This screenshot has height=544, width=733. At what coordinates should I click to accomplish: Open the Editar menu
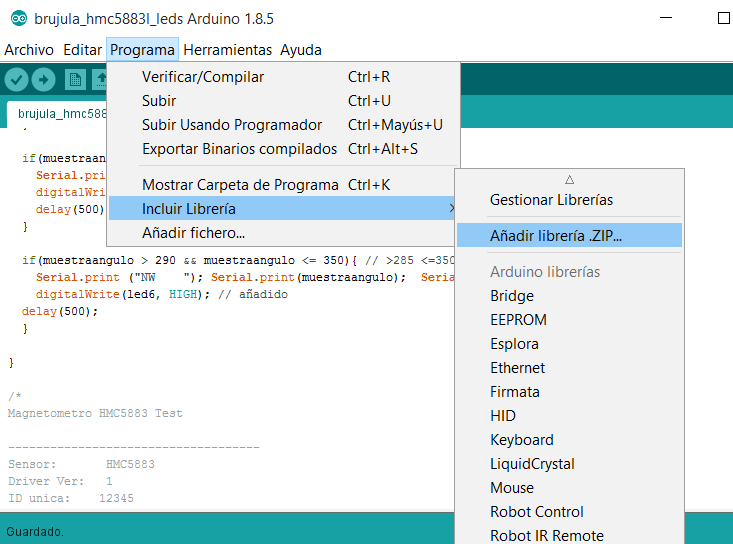pyautogui.click(x=82, y=49)
